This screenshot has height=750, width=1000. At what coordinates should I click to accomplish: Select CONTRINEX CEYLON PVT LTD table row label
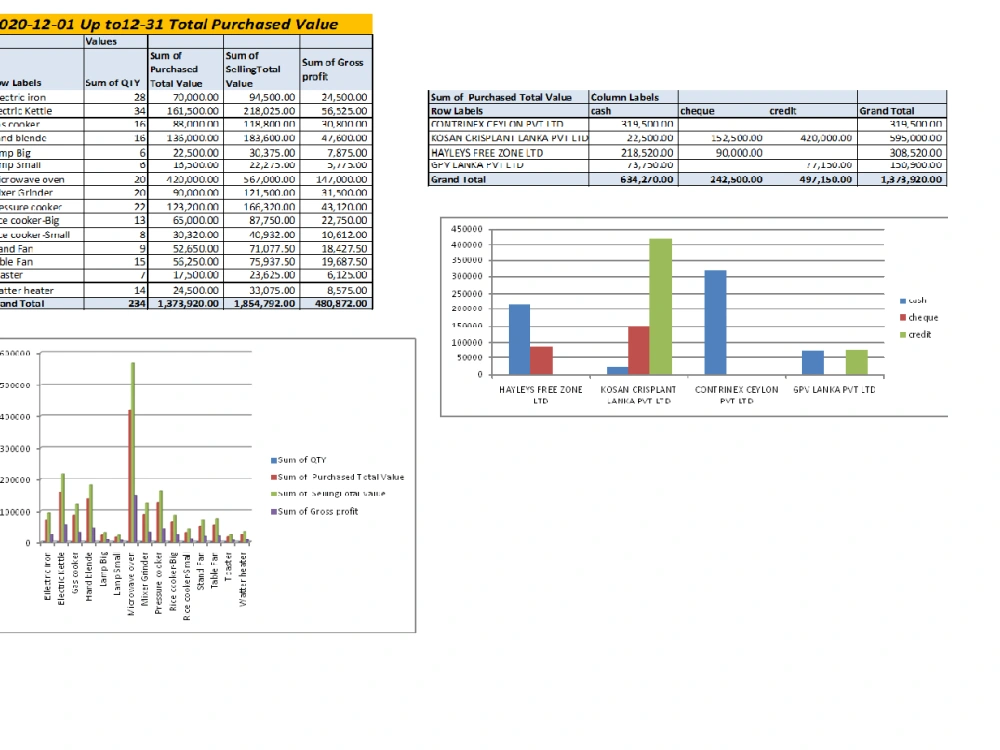(508, 124)
